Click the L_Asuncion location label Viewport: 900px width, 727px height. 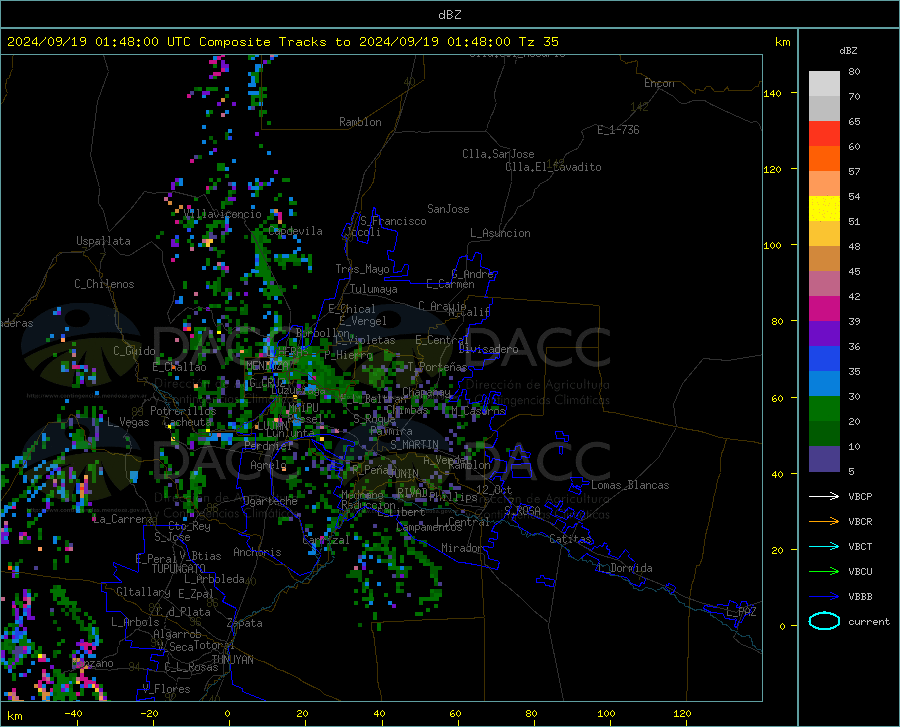pyautogui.click(x=500, y=233)
